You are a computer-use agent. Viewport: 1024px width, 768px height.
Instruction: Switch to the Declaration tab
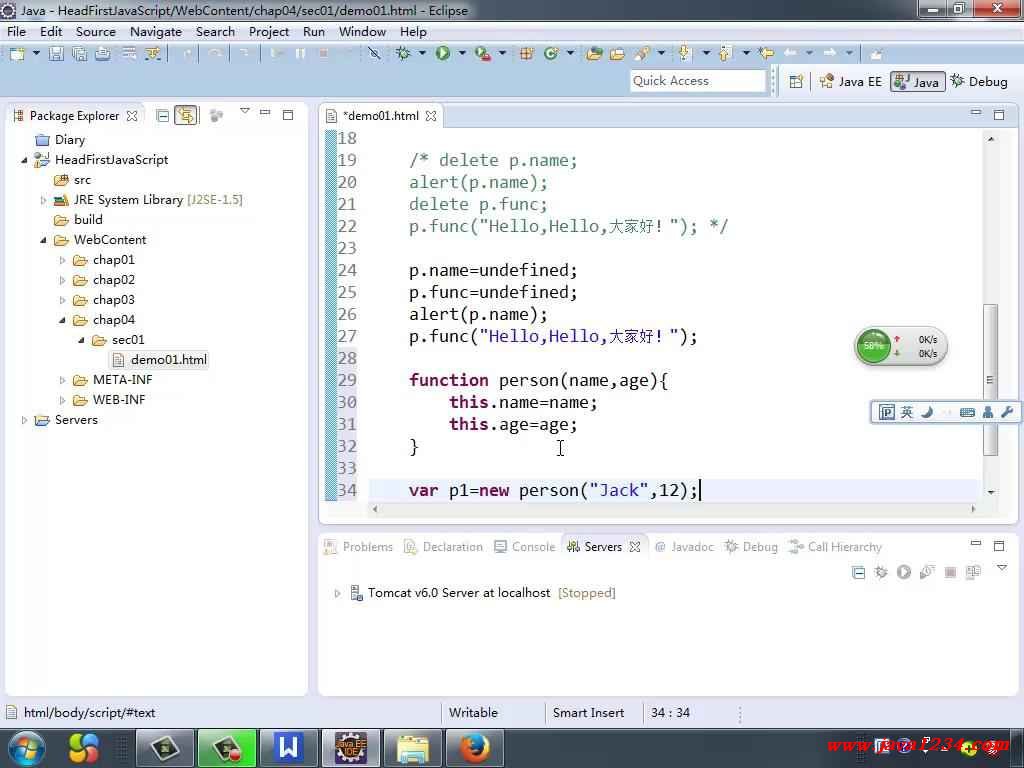(444, 547)
